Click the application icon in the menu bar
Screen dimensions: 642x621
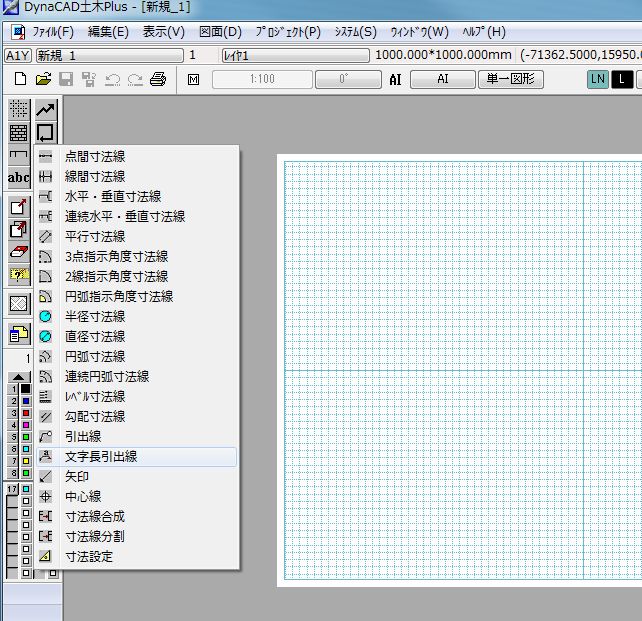pos(17,32)
